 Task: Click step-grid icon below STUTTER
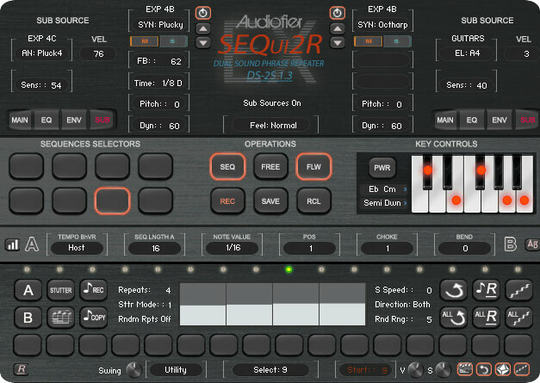(x=61, y=317)
